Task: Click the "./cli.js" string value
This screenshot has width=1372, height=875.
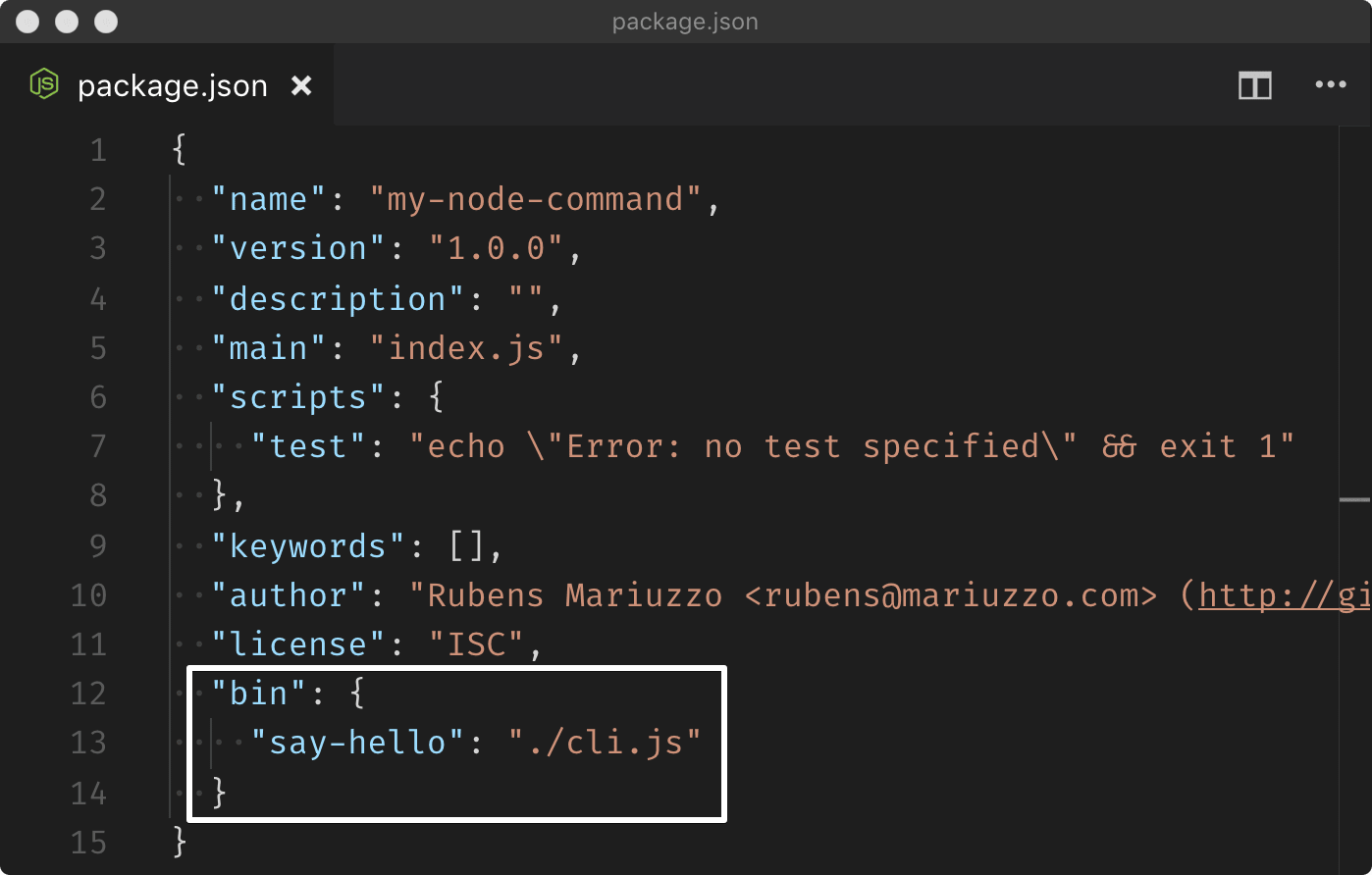Action: [x=606, y=743]
